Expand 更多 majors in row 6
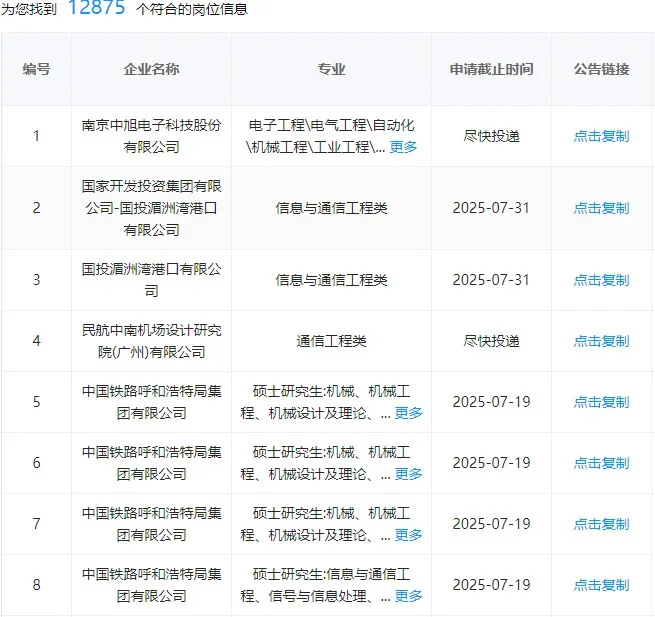655x617 pixels. (408, 474)
